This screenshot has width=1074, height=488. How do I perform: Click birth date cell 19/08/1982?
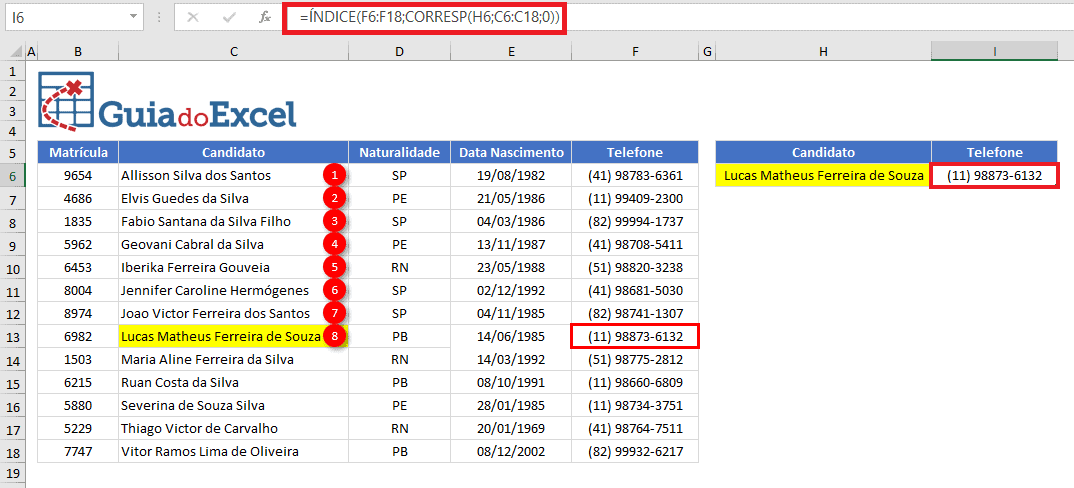[511, 175]
